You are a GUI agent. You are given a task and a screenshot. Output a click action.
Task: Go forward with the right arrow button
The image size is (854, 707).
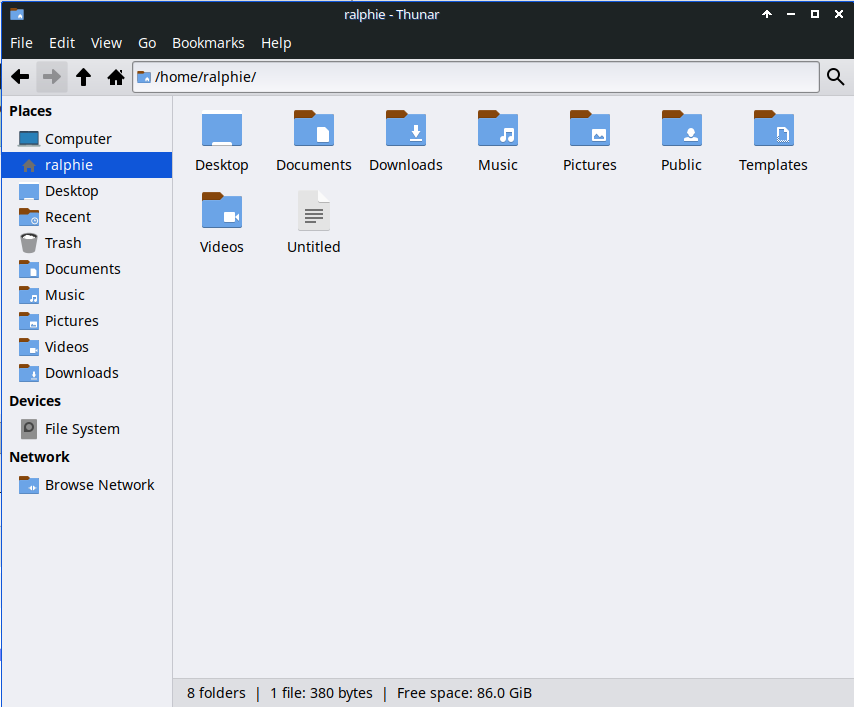[x=52, y=77]
